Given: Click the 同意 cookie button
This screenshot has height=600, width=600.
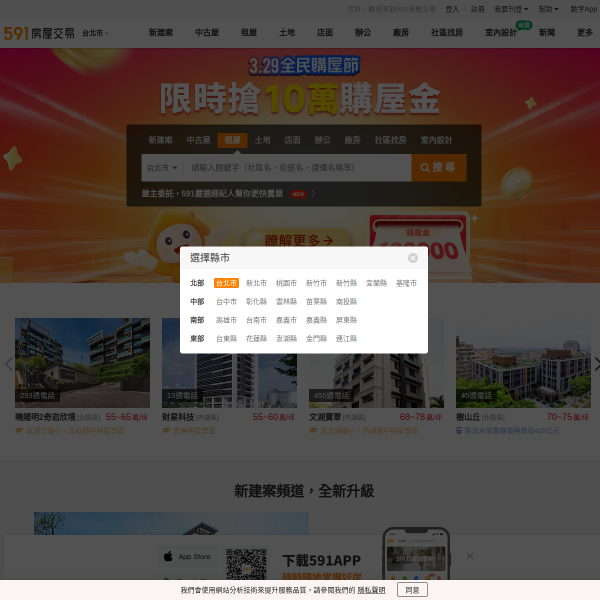Looking at the screenshot, I should coord(412,590).
